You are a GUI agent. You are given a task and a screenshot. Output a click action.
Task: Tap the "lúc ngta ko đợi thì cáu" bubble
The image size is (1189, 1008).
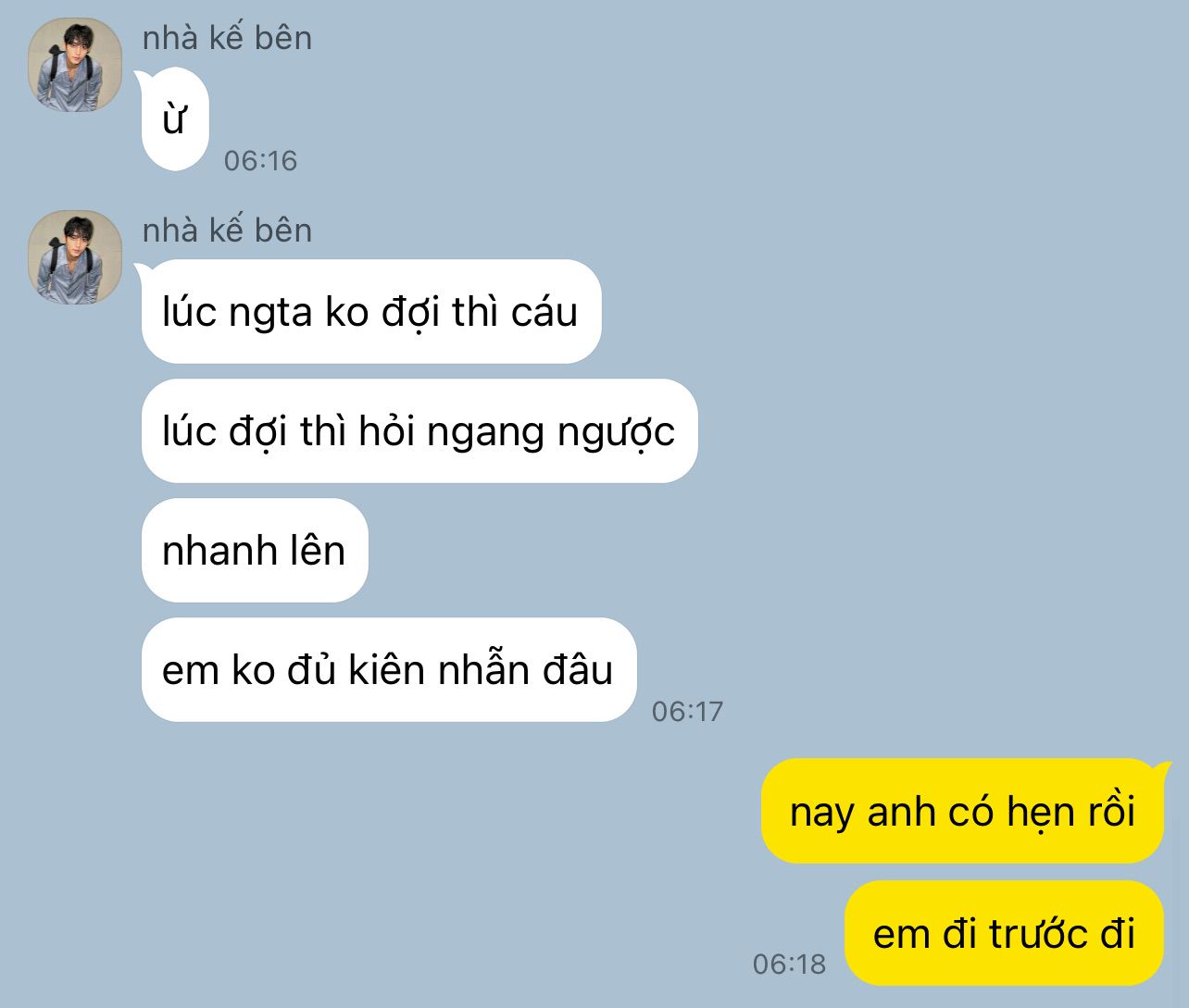(370, 312)
